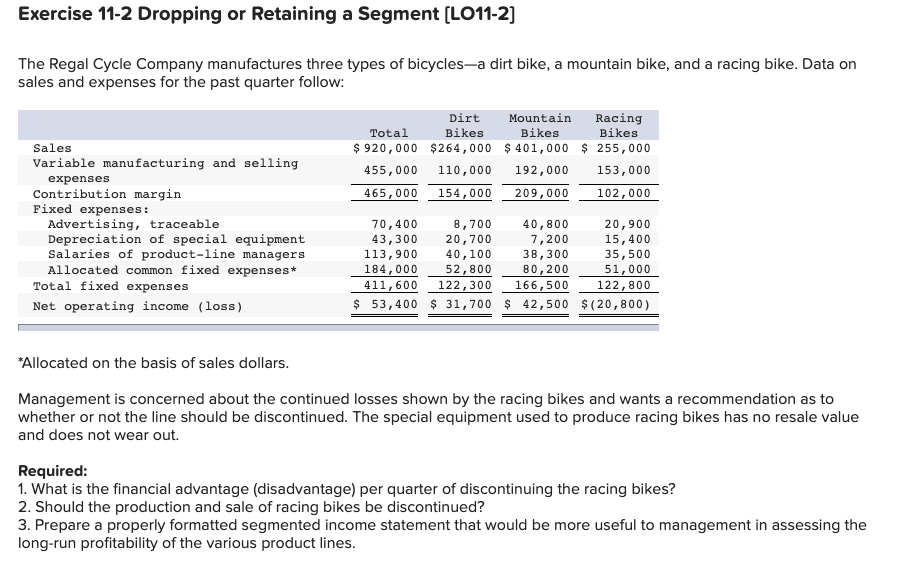The width and height of the screenshot is (902, 569).
Task: Click Mountain Bikes variable expenses '192,000'
Action: (541, 170)
